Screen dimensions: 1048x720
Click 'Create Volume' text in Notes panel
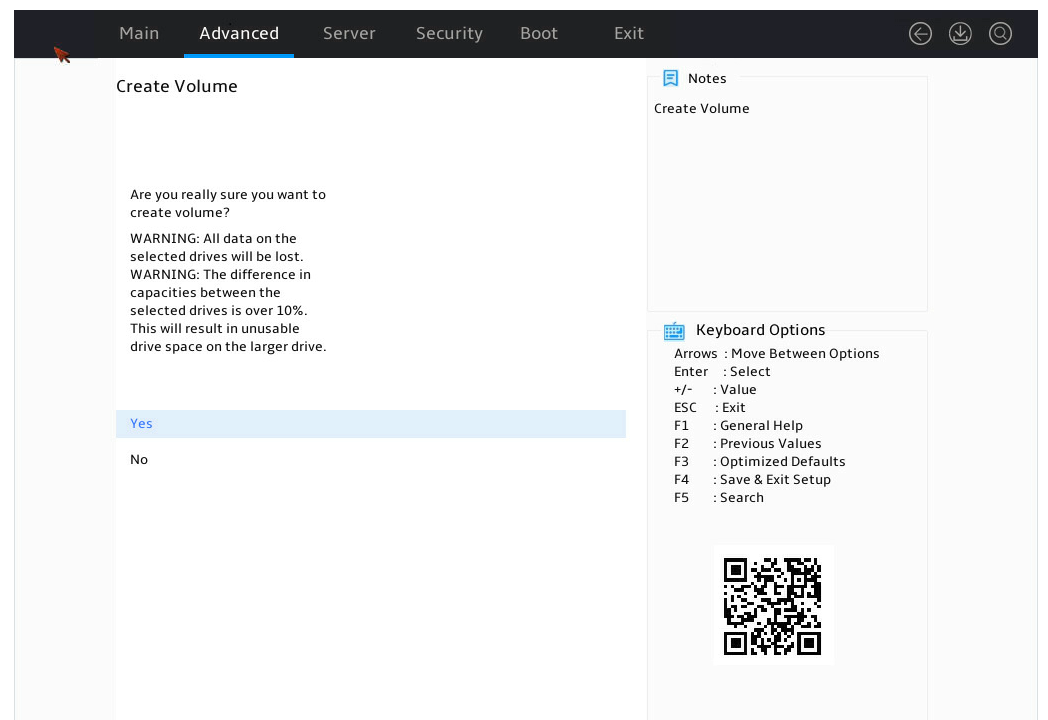[x=702, y=108]
